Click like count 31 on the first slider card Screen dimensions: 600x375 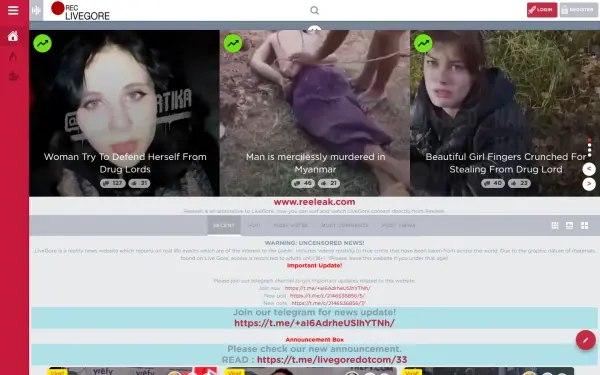click(x=139, y=183)
